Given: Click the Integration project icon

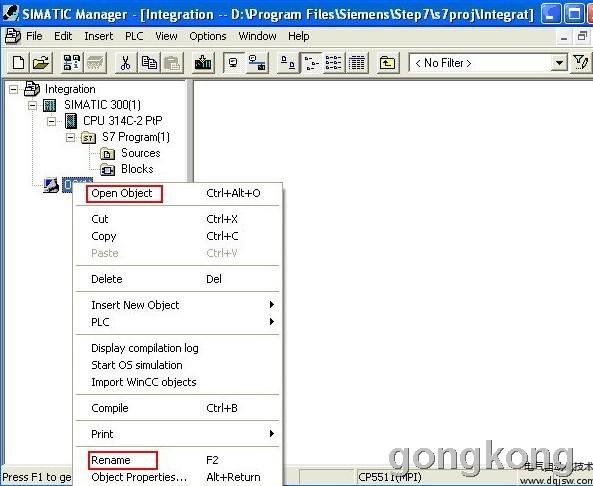Looking at the screenshot, I should tap(32, 89).
